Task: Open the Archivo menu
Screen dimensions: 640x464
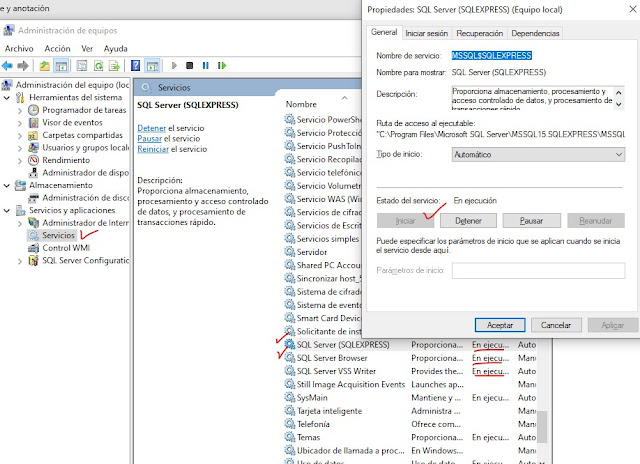Action: point(19,49)
